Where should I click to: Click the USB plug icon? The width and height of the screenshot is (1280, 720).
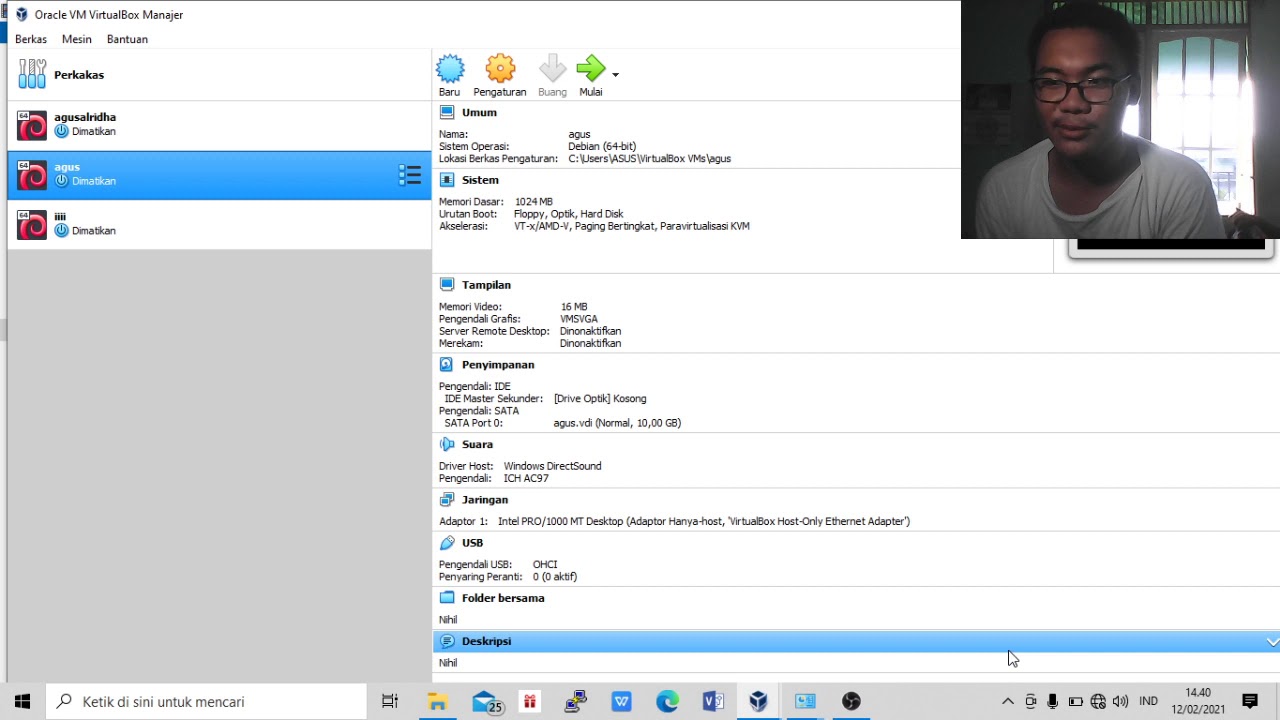(x=446, y=543)
